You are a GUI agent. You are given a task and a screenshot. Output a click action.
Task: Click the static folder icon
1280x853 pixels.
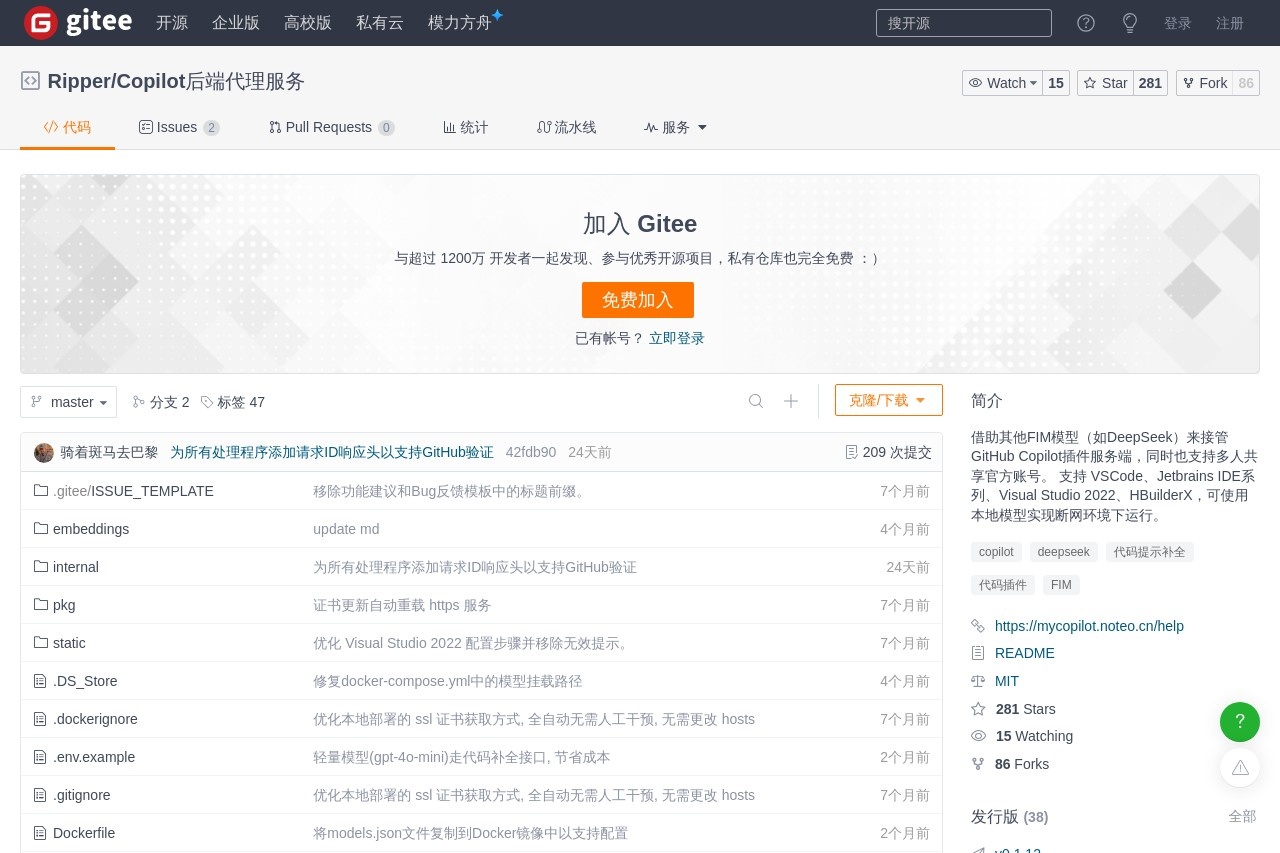(41, 642)
